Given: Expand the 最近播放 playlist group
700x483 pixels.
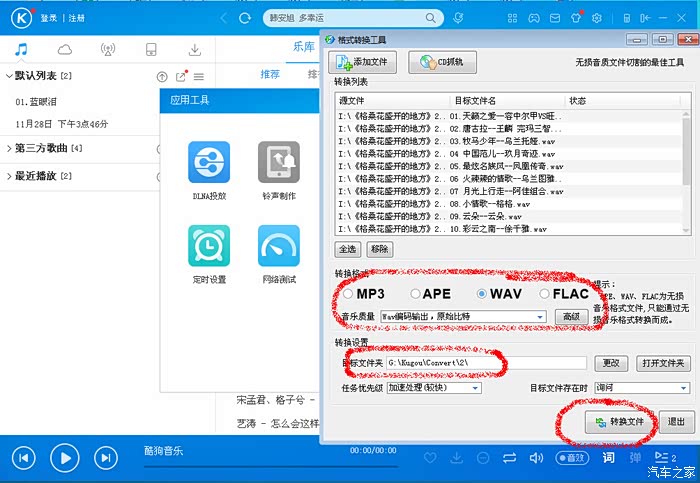Looking at the screenshot, I should coord(9,176).
